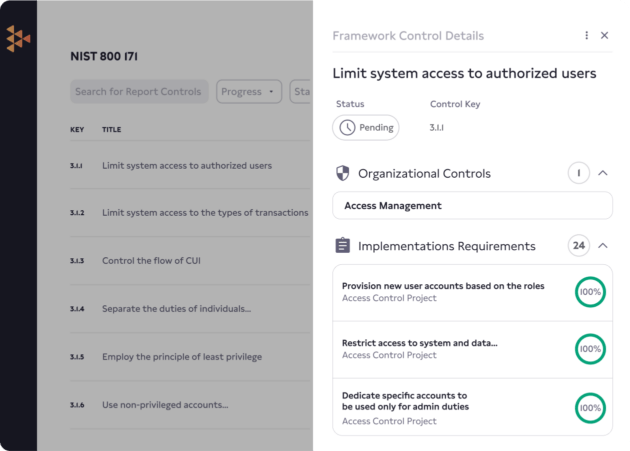Click the Implementations Requirements count badge 24
This screenshot has width=630, height=451.
(578, 246)
